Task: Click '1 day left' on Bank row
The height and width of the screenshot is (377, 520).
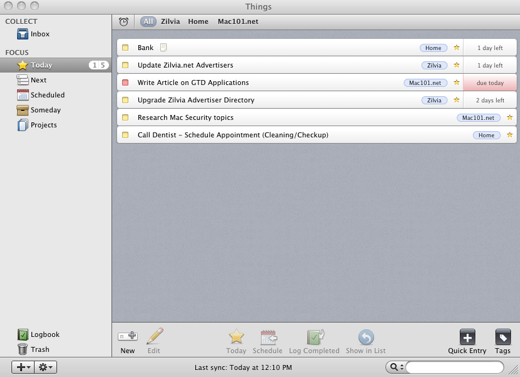Action: click(x=490, y=48)
